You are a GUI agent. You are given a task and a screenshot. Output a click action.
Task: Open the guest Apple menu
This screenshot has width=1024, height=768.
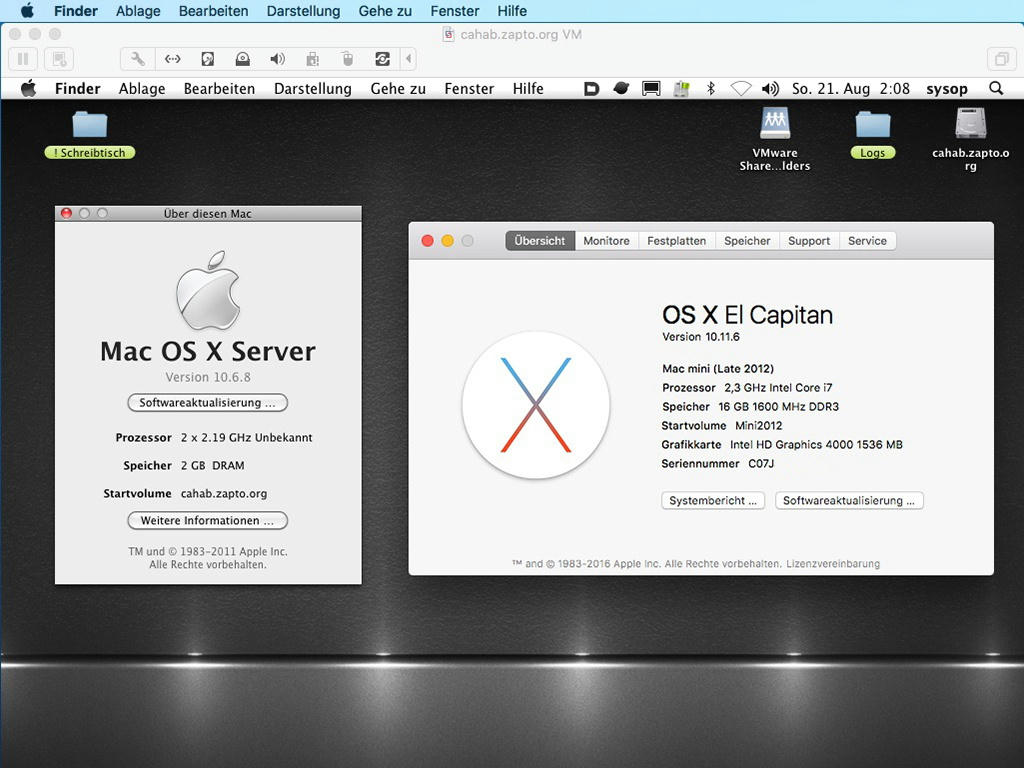[x=28, y=89]
